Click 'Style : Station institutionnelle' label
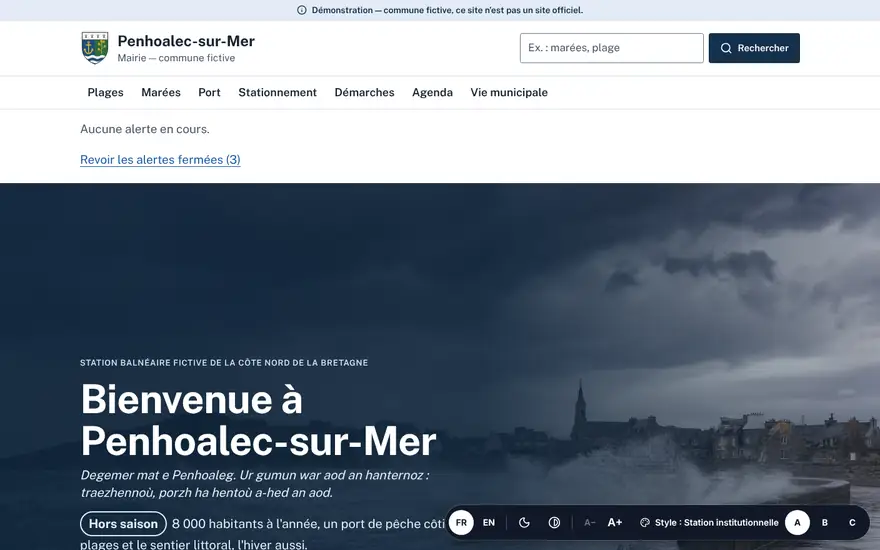Image resolution: width=880 pixels, height=550 pixels. tap(717, 522)
